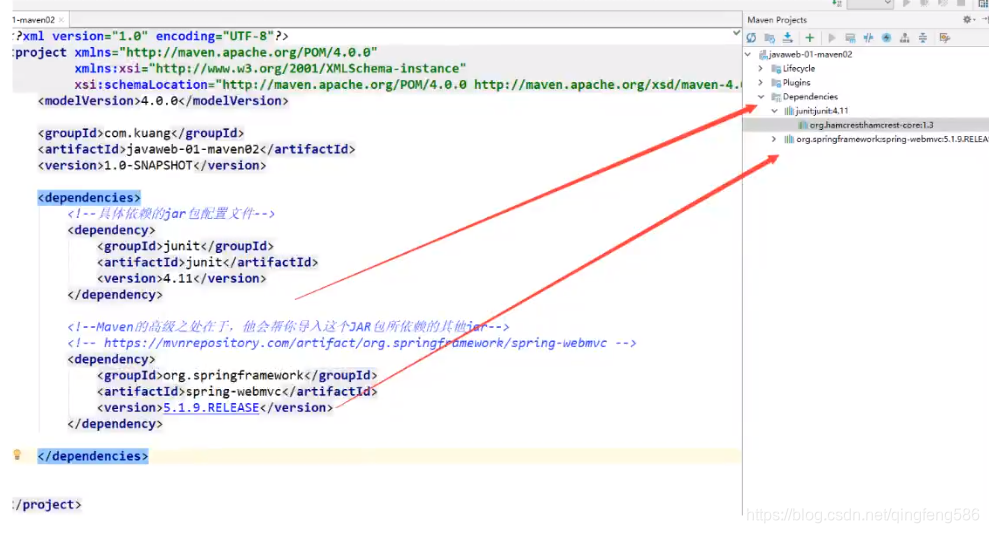Click the Dependencies folder icon
The image size is (989, 533).
point(776,97)
